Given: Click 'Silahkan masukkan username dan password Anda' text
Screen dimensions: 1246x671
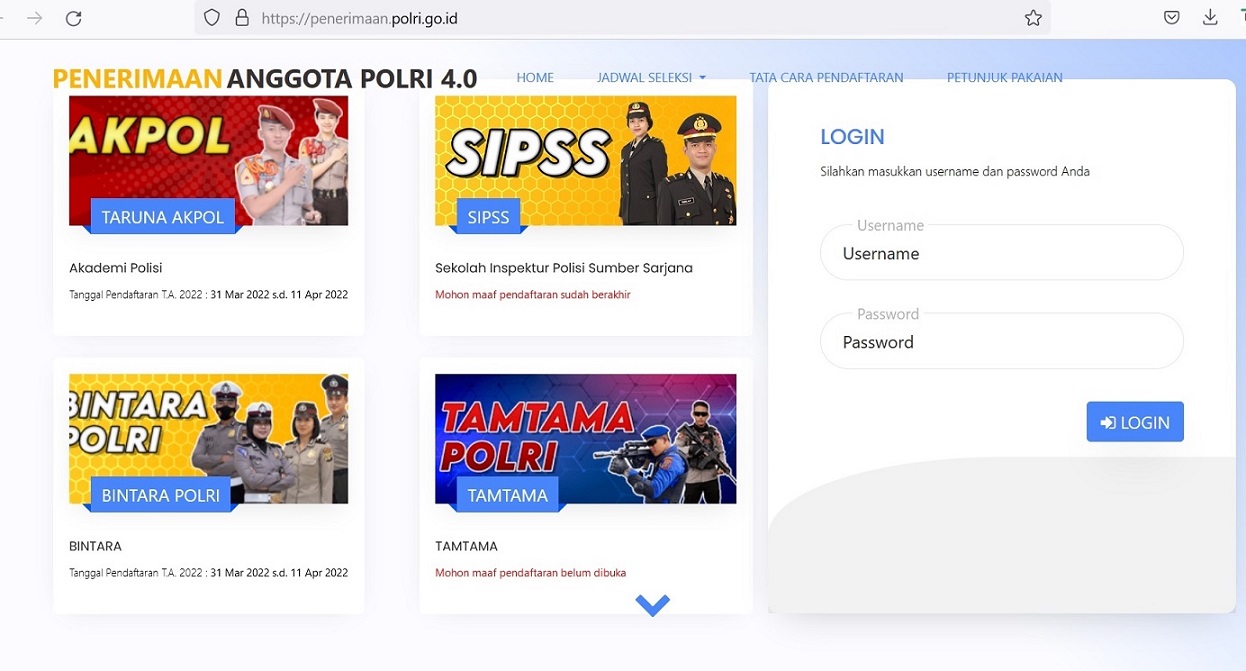Looking at the screenshot, I should pyautogui.click(x=955, y=172).
